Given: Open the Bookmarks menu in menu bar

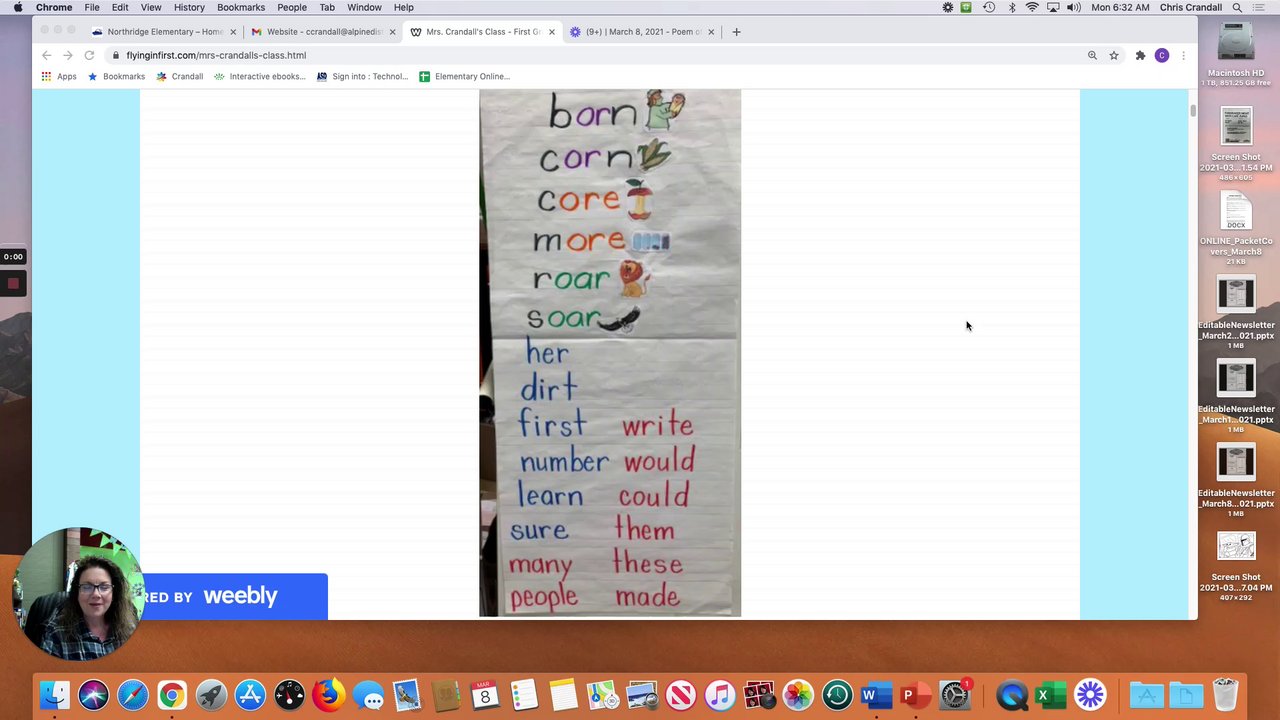Looking at the screenshot, I should [x=241, y=7].
